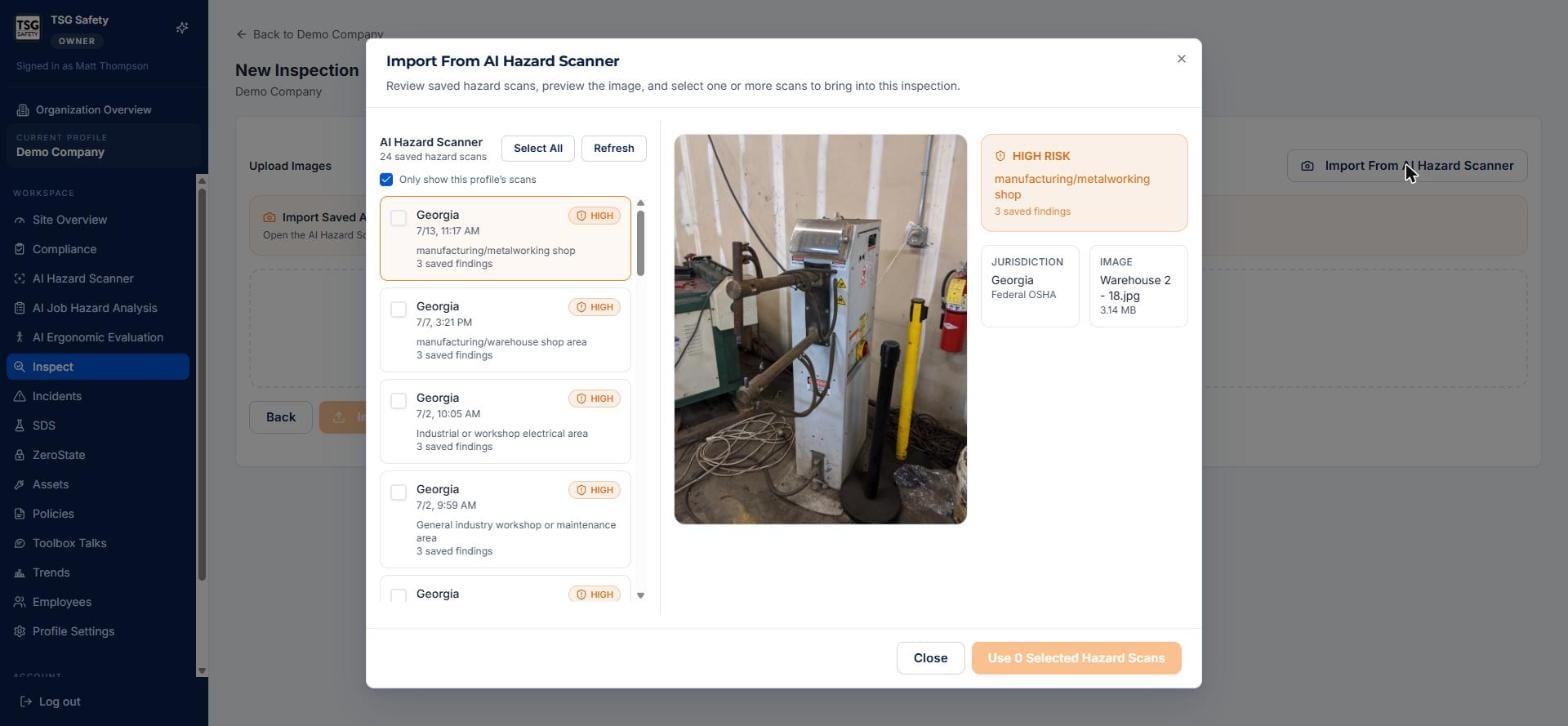Close the import dialog with X
Screen dimensions: 1568x726
pos(1181,59)
